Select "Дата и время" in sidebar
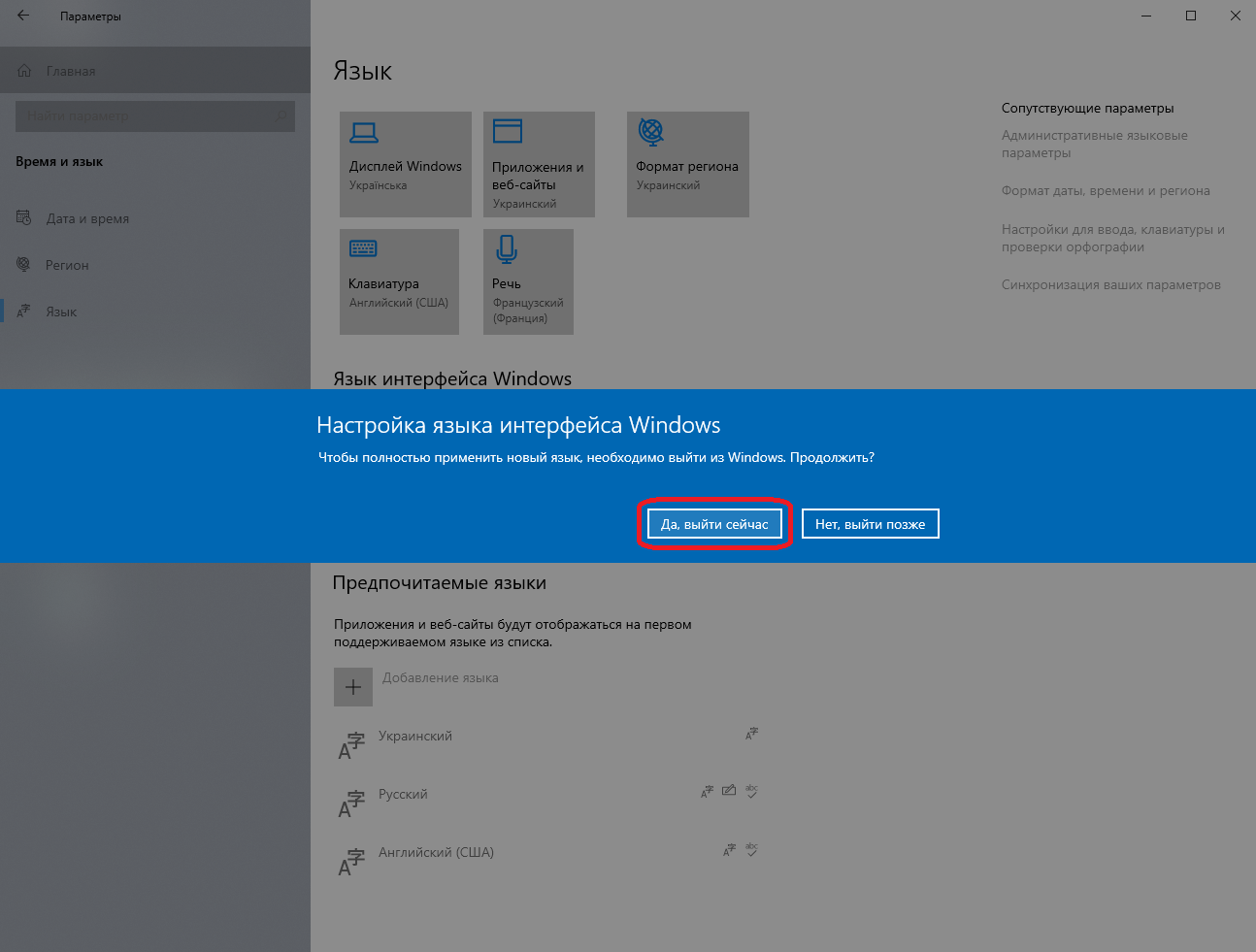1256x952 pixels. pos(87,218)
